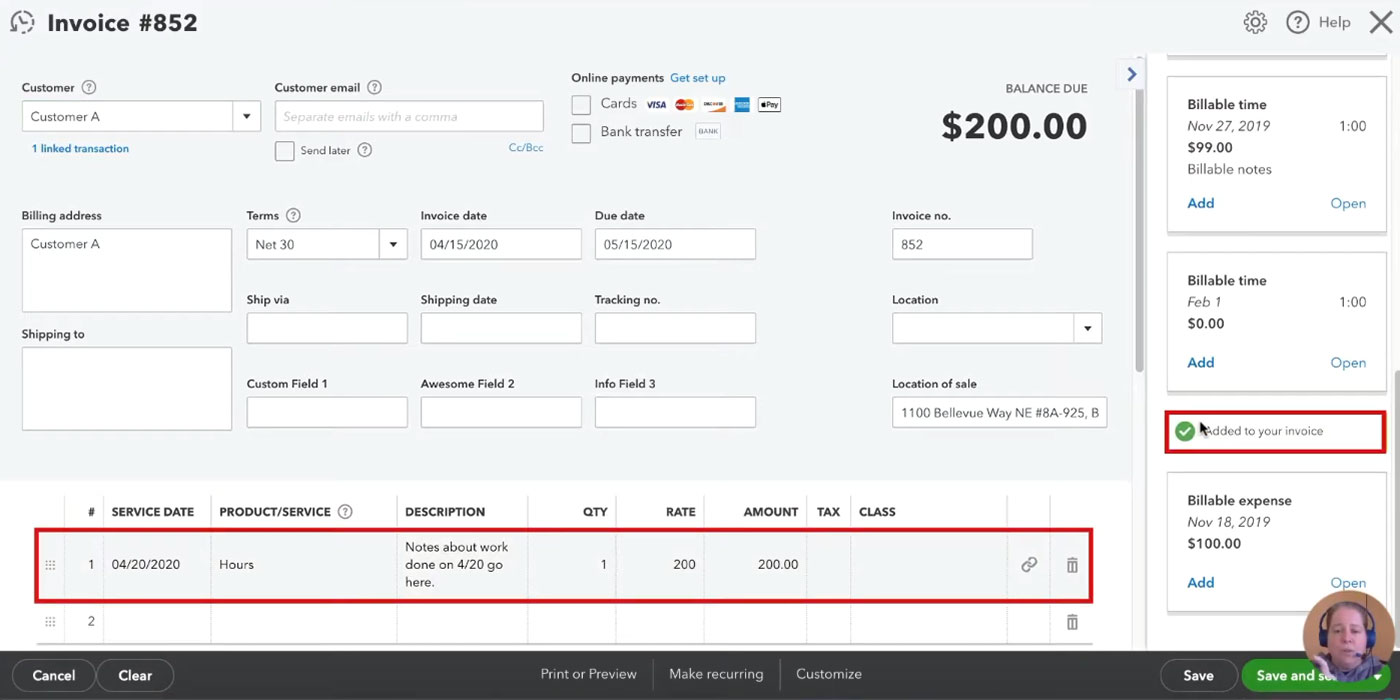Enable the Bank transfer checkbox
The image size is (1400, 700).
pyautogui.click(x=581, y=133)
